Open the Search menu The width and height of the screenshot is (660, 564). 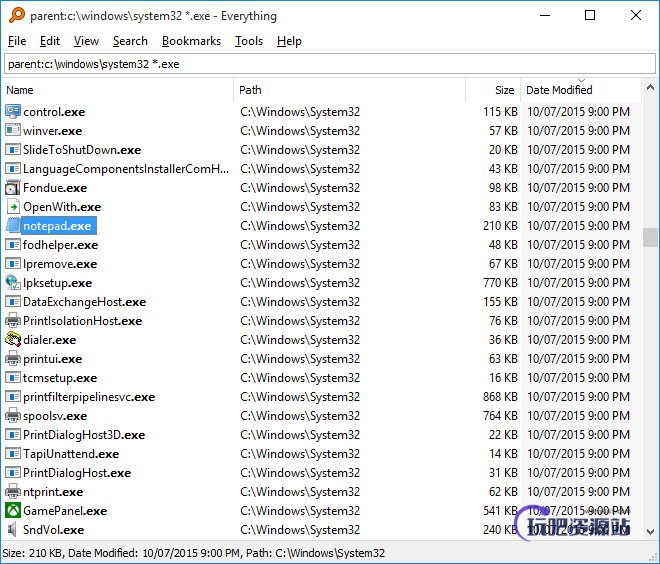pos(130,41)
